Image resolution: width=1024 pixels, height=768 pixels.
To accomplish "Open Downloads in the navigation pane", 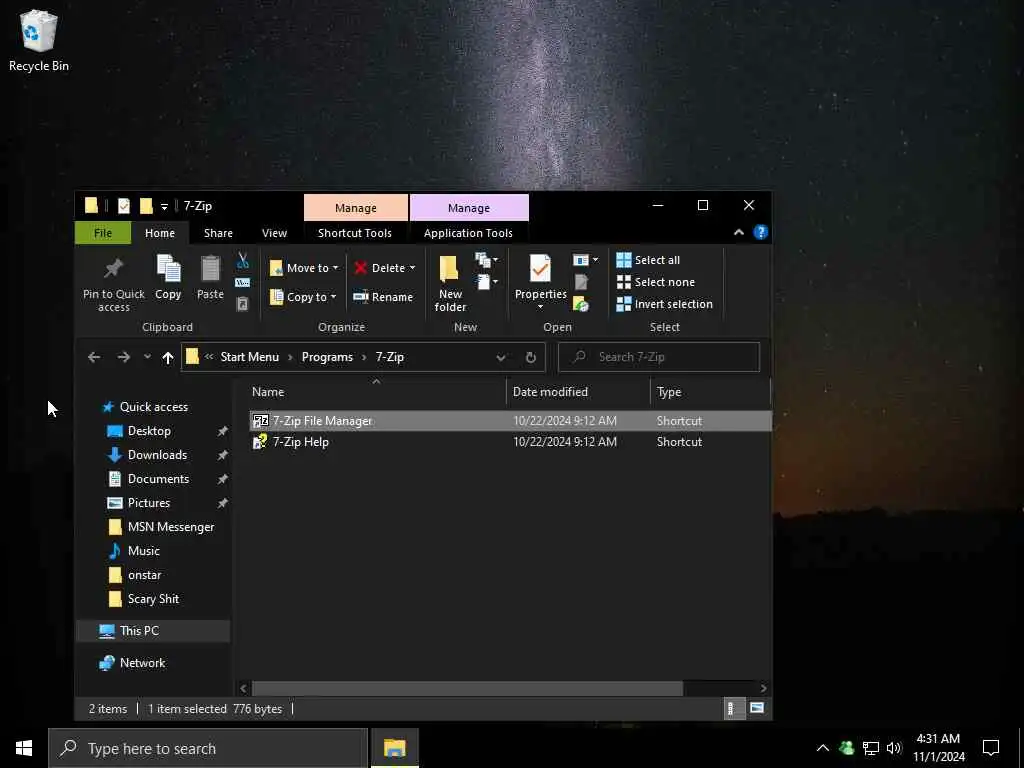I will [157, 455].
